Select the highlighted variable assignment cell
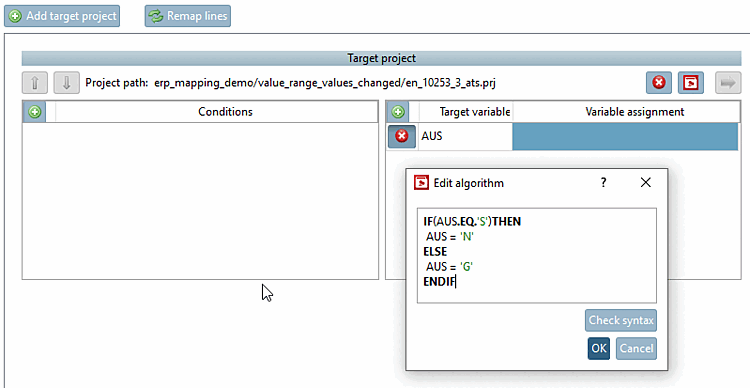Viewport: 750px width, 388px height. pos(625,136)
